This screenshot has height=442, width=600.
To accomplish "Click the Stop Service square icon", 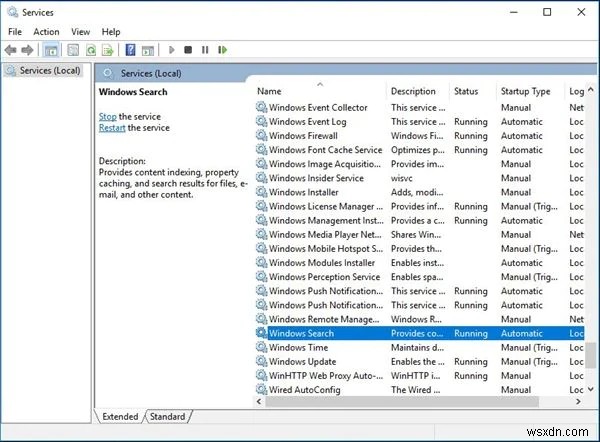I will click(x=188, y=50).
